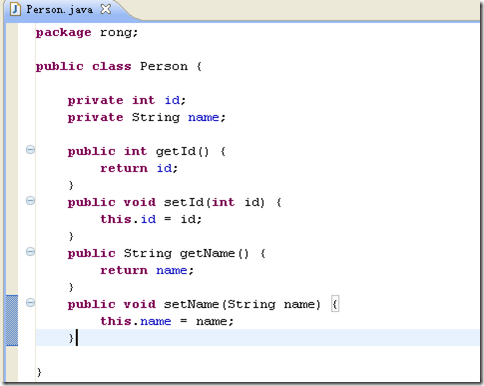Click the highlighted opening brace after setName

[335, 304]
